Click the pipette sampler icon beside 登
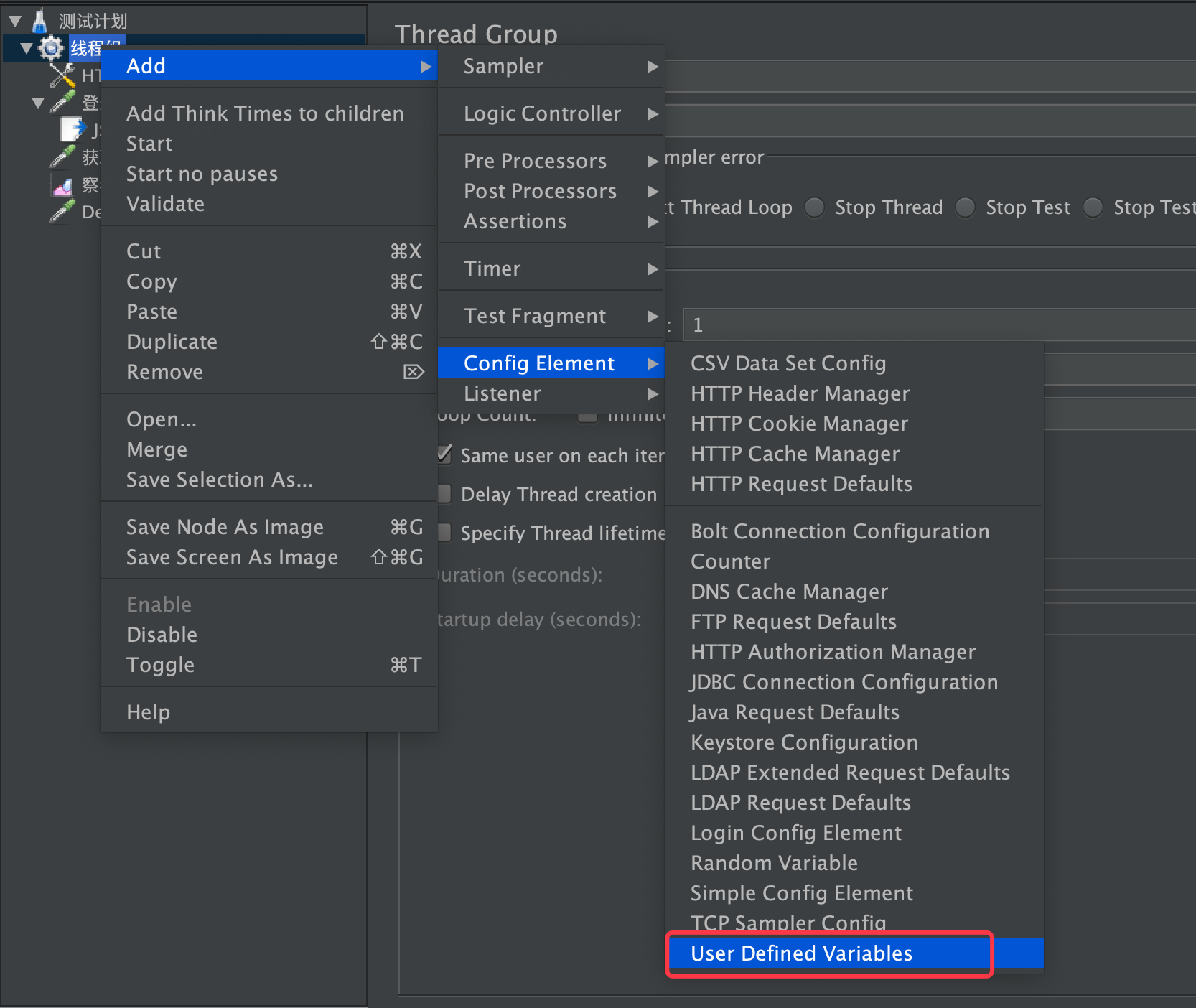 click(x=62, y=102)
